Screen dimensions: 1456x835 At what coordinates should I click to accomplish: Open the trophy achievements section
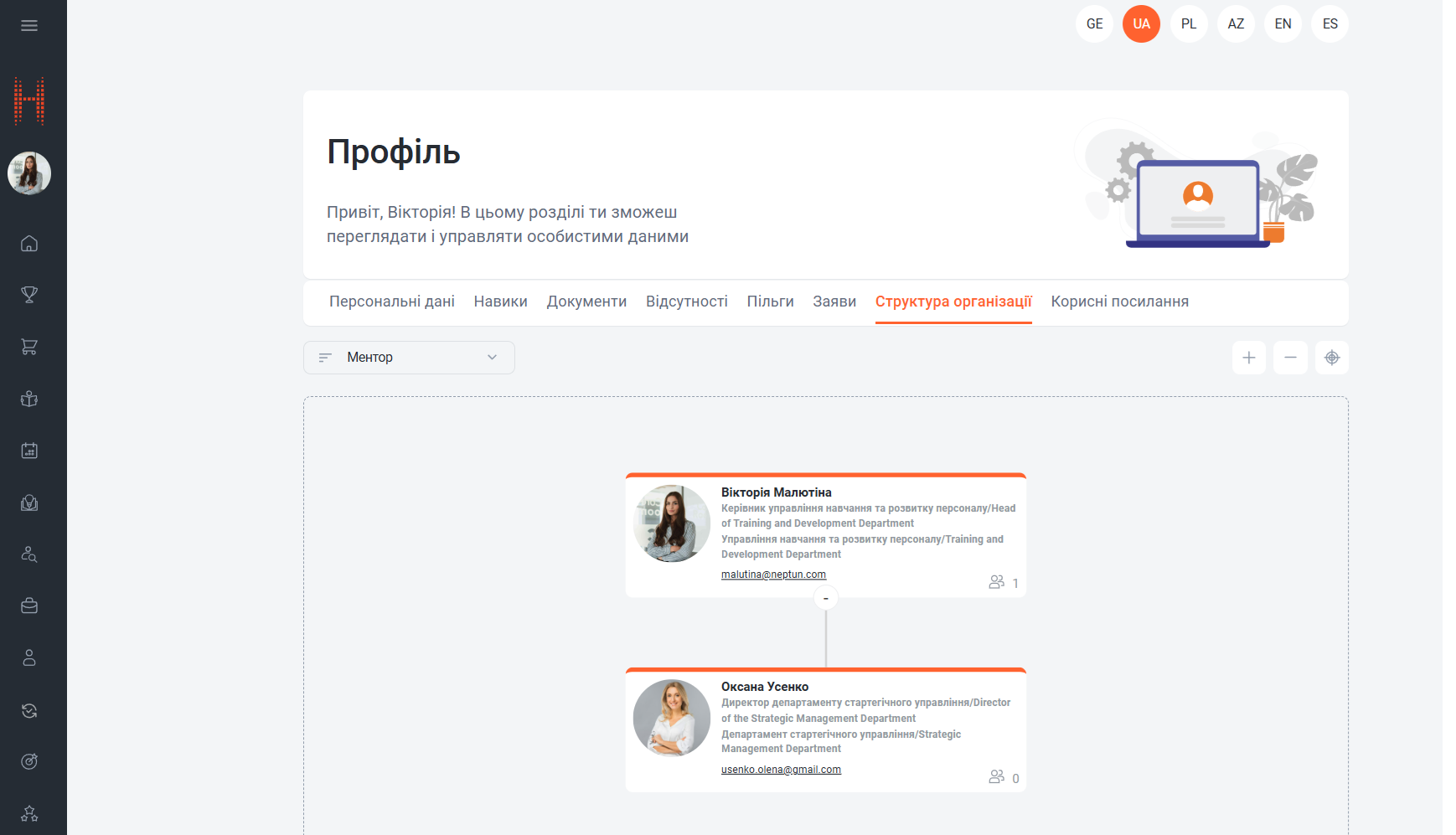click(x=29, y=295)
